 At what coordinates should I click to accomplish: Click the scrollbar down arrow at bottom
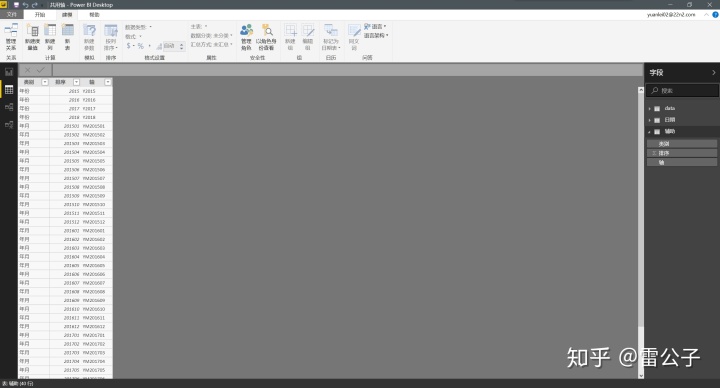coord(641,376)
